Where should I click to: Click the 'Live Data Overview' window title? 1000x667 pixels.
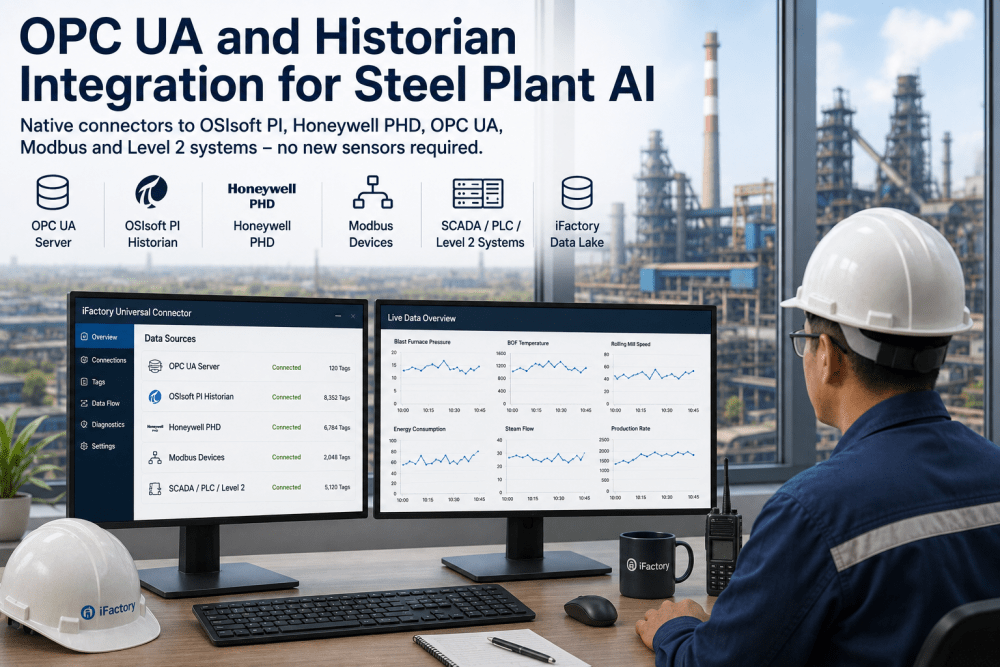pyautogui.click(x=422, y=318)
